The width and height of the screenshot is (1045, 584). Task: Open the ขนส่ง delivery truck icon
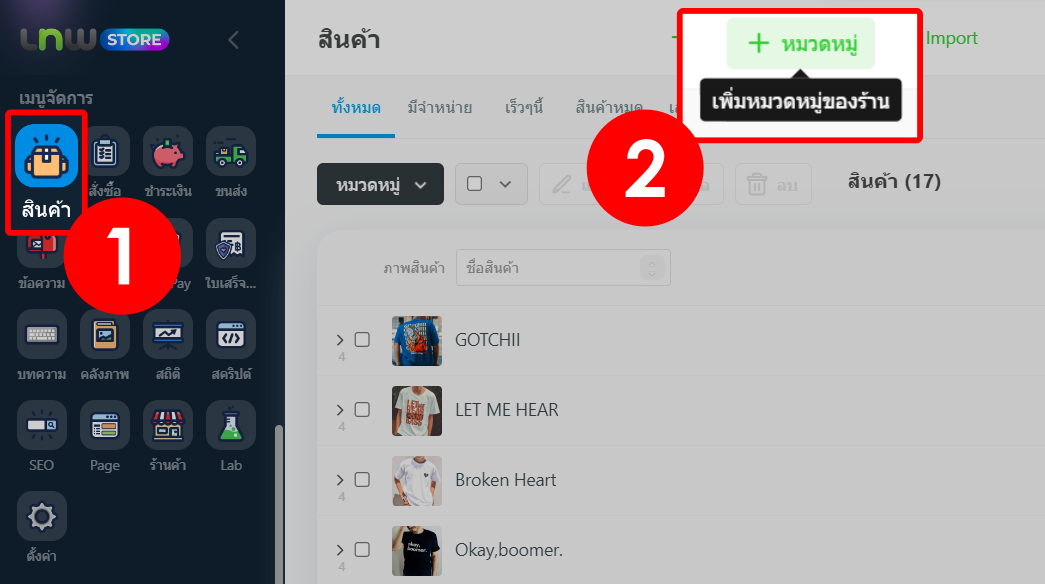click(231, 151)
